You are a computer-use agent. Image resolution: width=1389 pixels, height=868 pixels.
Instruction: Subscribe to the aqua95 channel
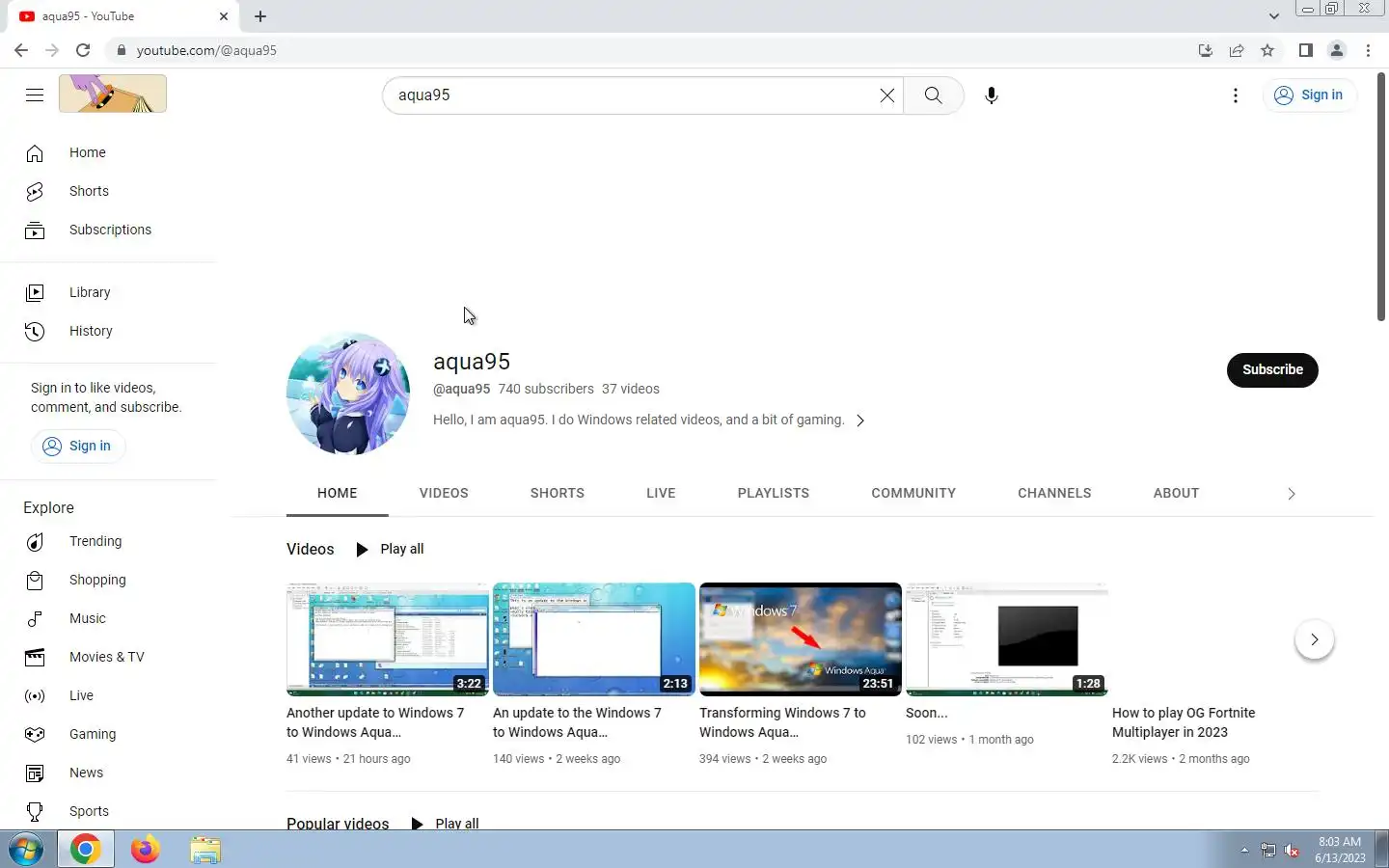pos(1272,370)
